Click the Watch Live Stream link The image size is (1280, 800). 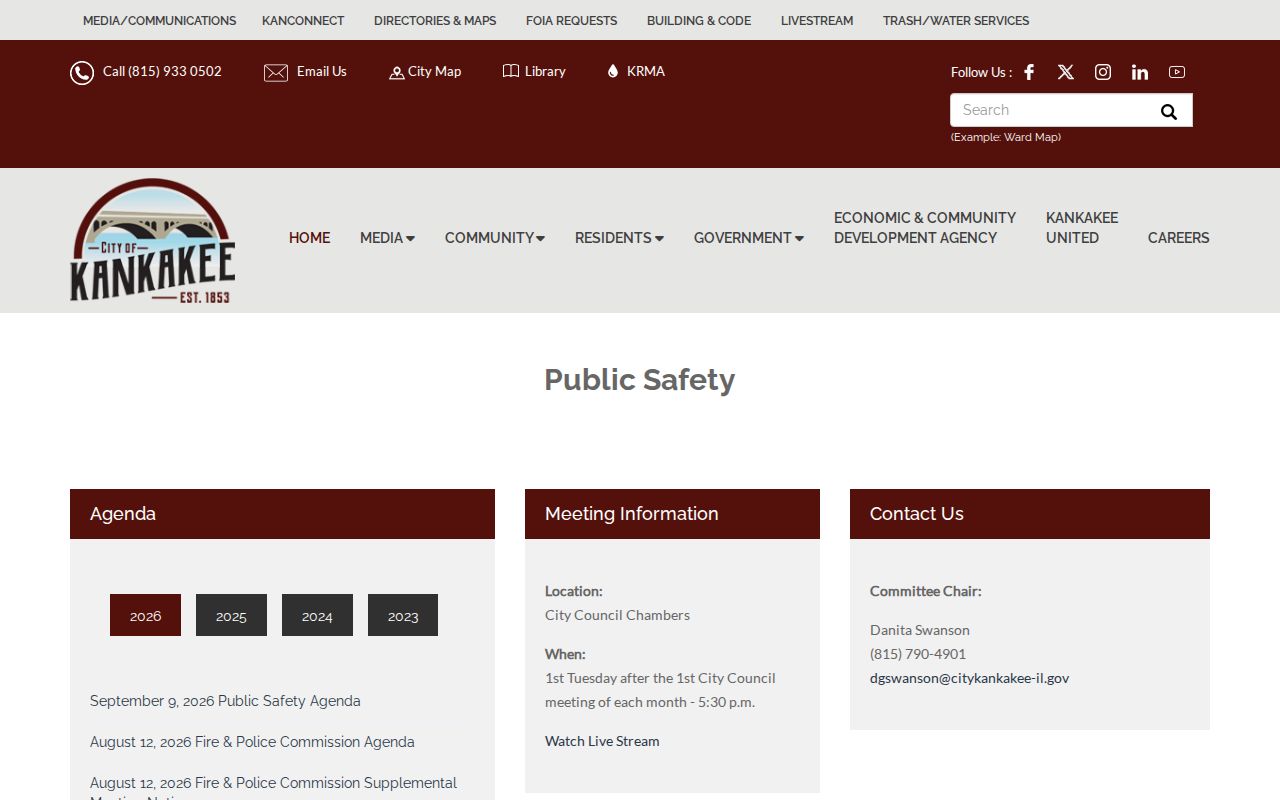tap(602, 741)
